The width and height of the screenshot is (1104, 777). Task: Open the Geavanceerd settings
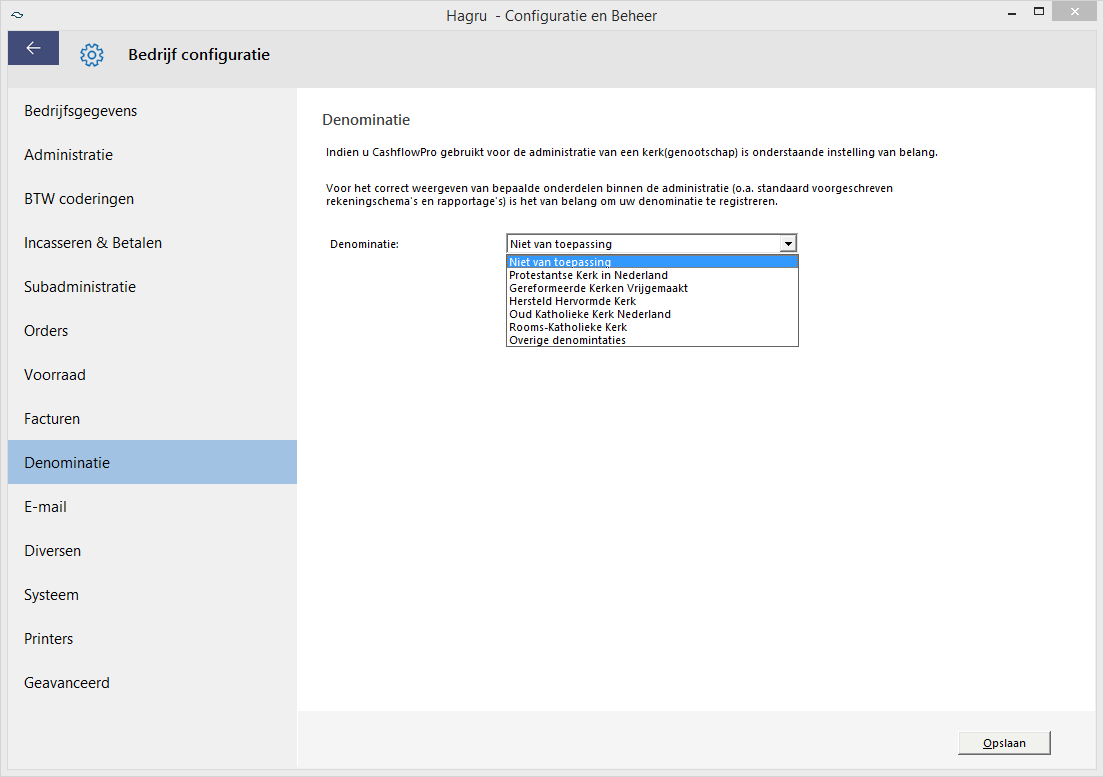click(x=152, y=683)
